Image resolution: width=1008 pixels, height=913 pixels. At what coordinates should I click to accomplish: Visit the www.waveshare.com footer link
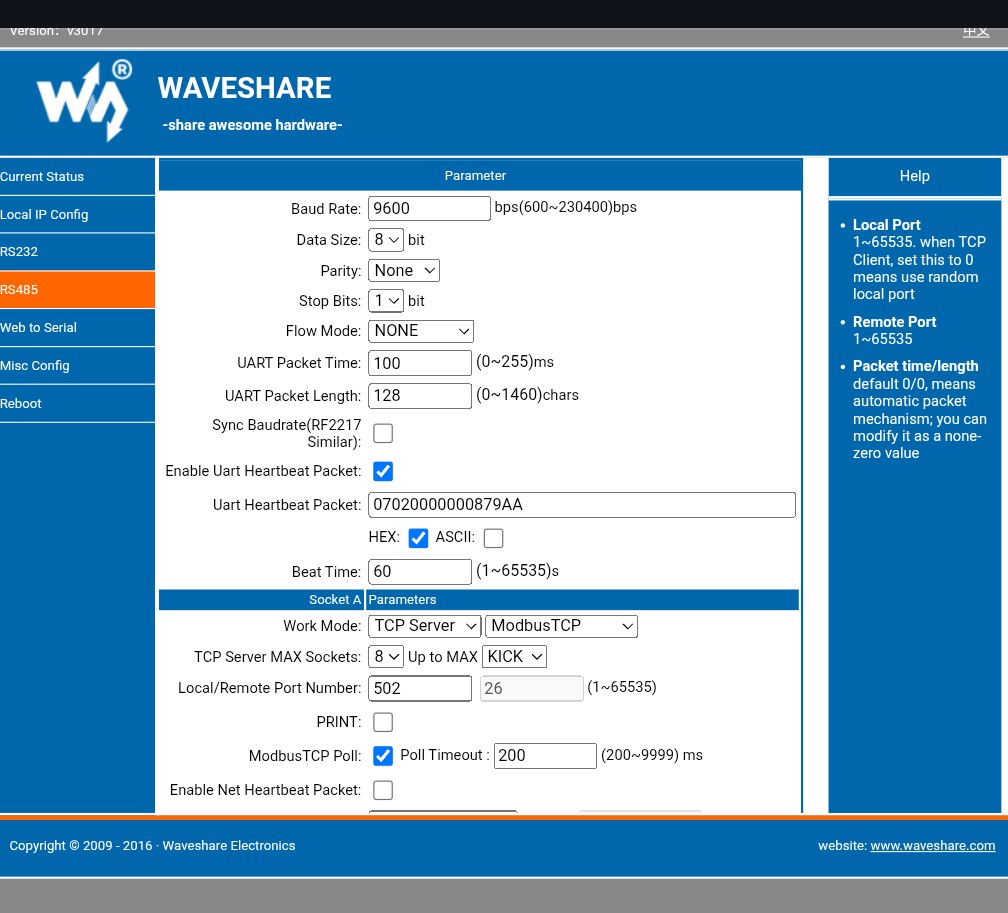(x=932, y=846)
